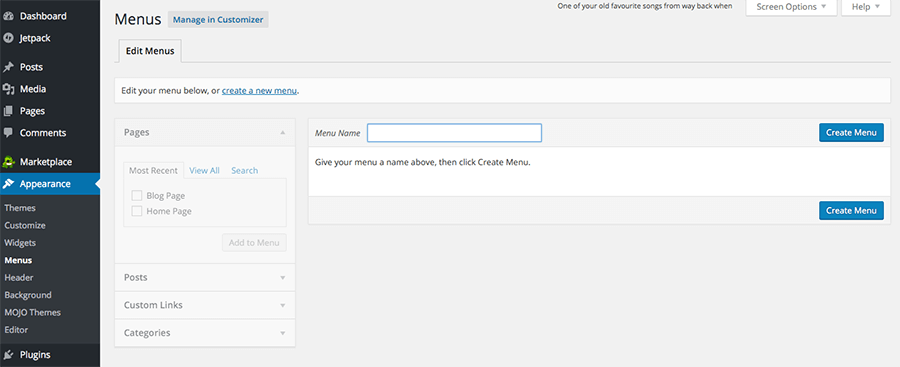Click the Menus page heading
Screen dimensions: 900x367
pos(138,19)
